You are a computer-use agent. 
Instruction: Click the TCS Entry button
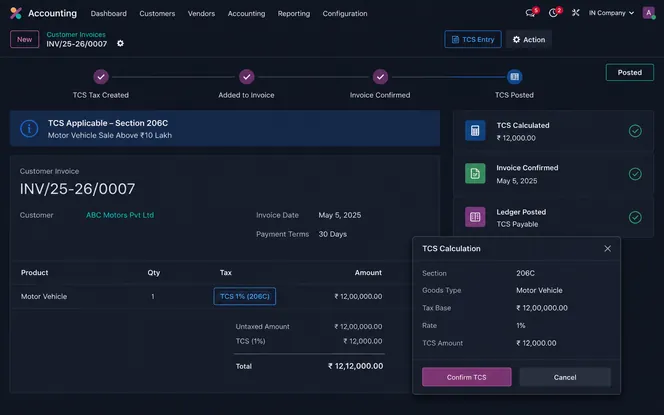click(473, 39)
